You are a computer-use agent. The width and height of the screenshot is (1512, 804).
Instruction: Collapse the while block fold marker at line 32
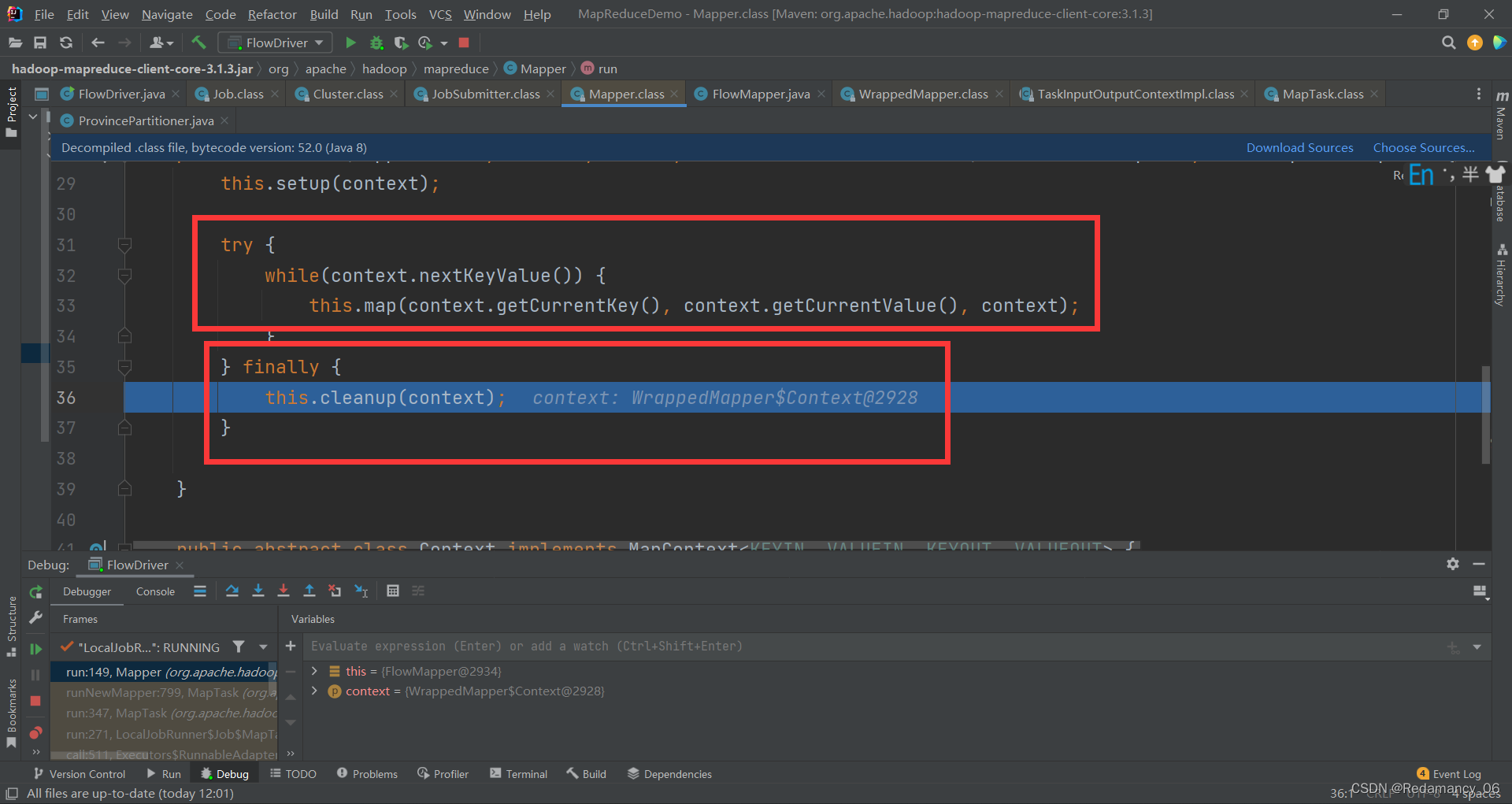pyautogui.click(x=124, y=276)
